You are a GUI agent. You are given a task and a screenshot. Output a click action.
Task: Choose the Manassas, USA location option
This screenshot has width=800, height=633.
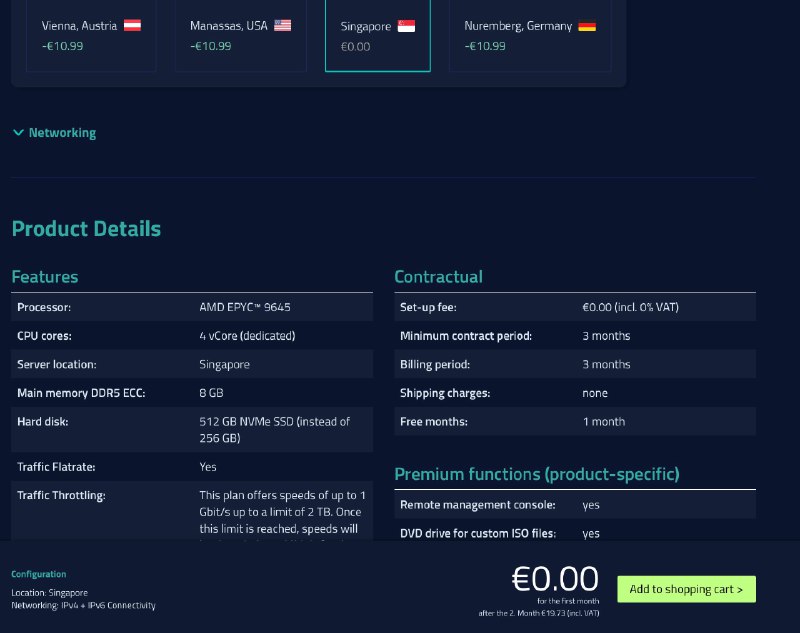coord(240,36)
